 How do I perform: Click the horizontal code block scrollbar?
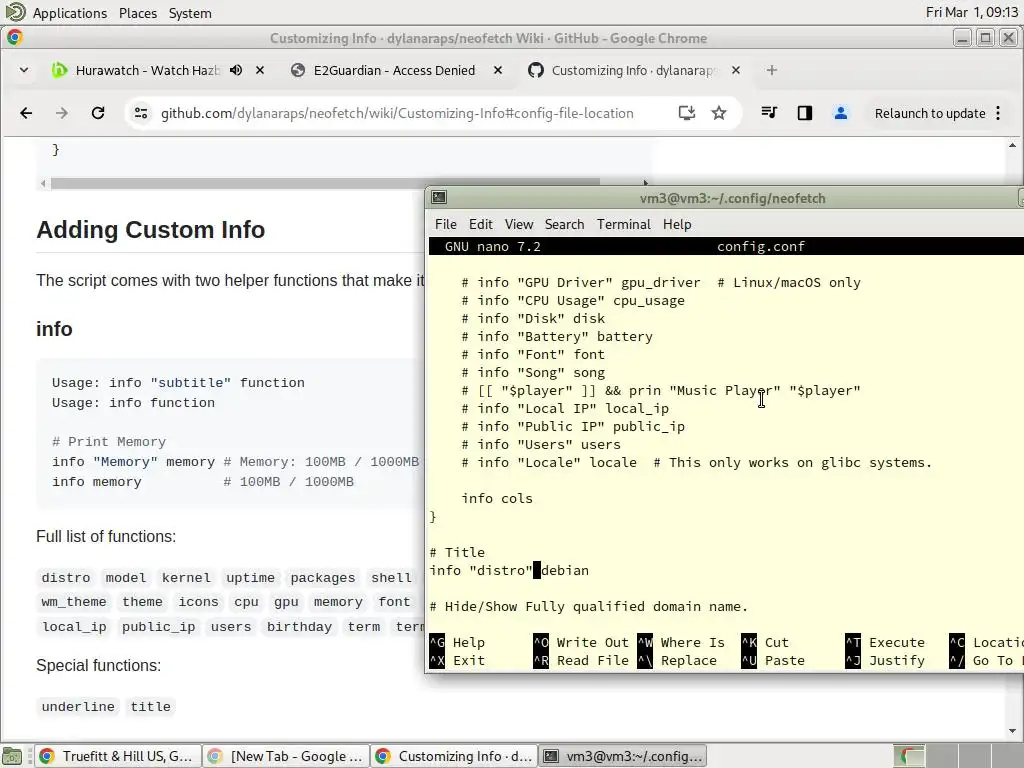click(x=325, y=183)
